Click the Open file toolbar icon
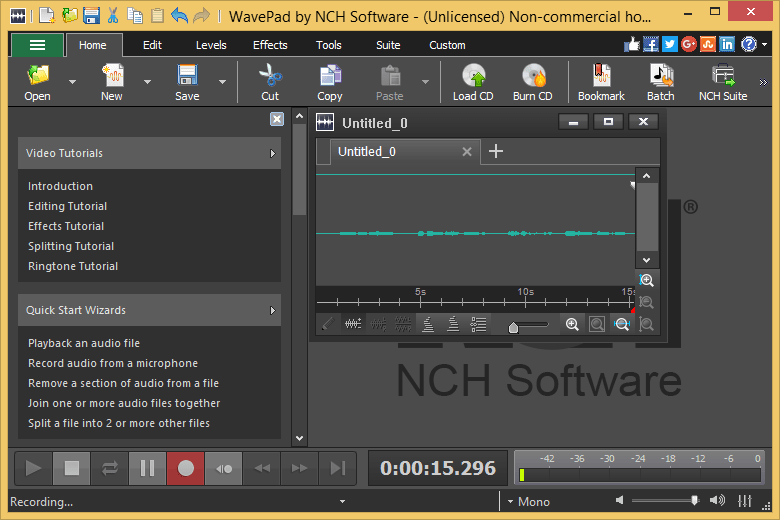This screenshot has width=780, height=520. (x=38, y=82)
